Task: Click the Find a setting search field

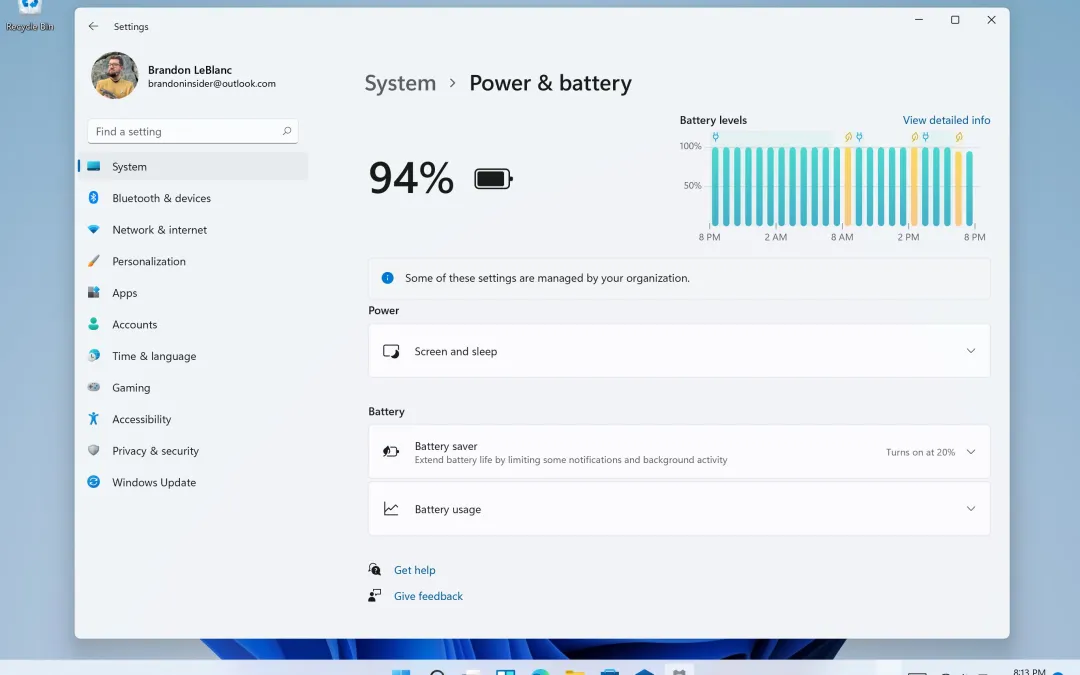Action: click(193, 131)
